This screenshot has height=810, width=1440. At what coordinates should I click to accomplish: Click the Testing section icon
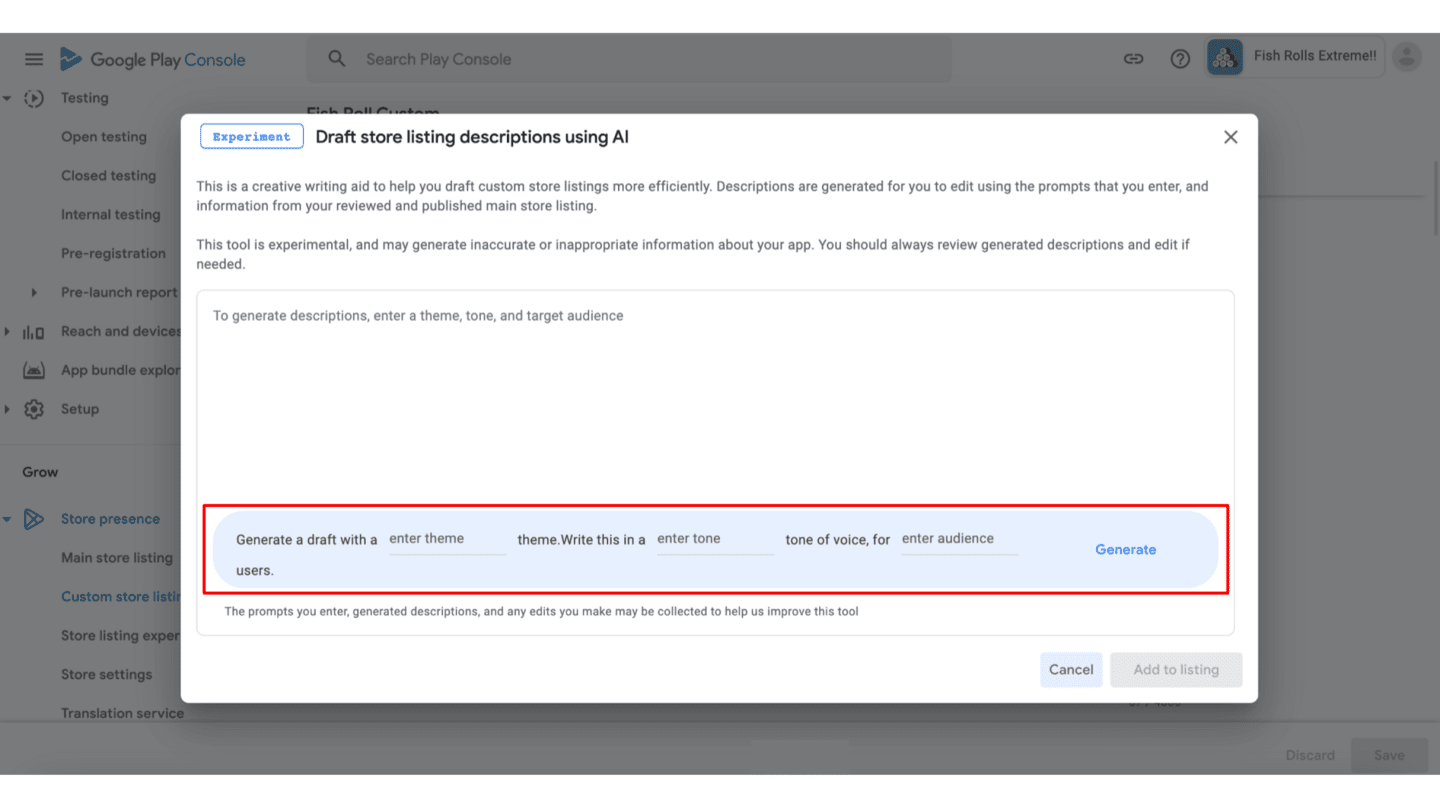[34, 98]
